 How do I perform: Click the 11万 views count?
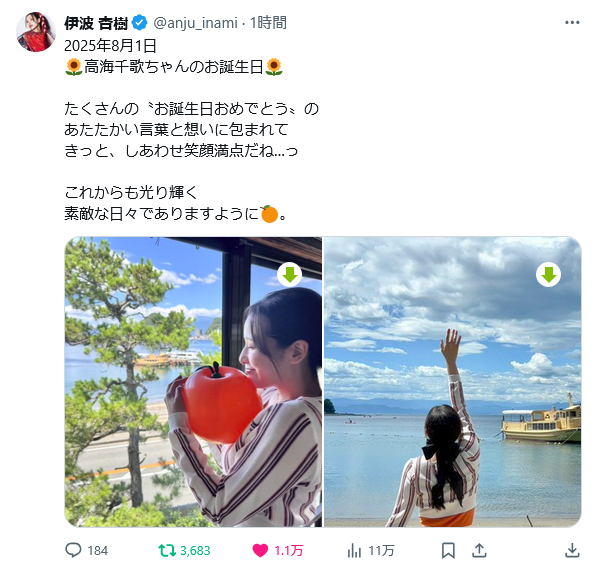pyautogui.click(x=381, y=551)
